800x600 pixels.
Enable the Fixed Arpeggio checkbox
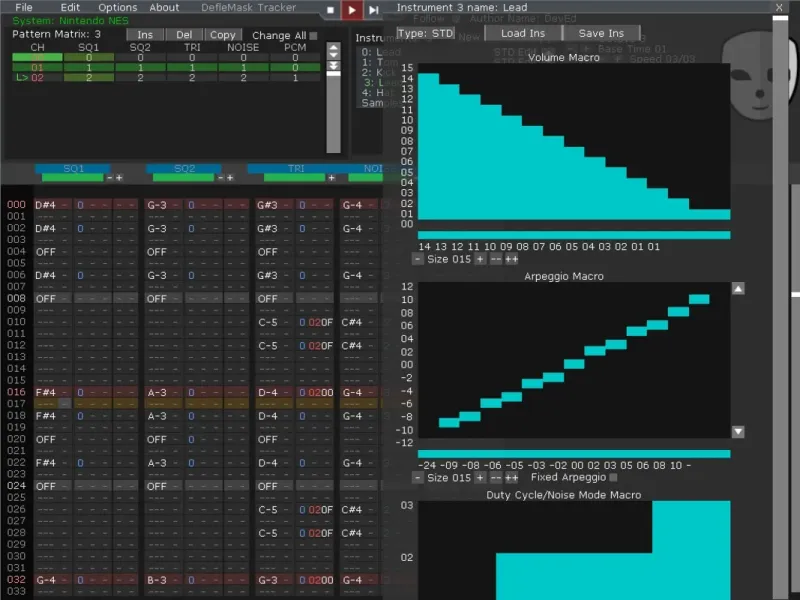(614, 478)
